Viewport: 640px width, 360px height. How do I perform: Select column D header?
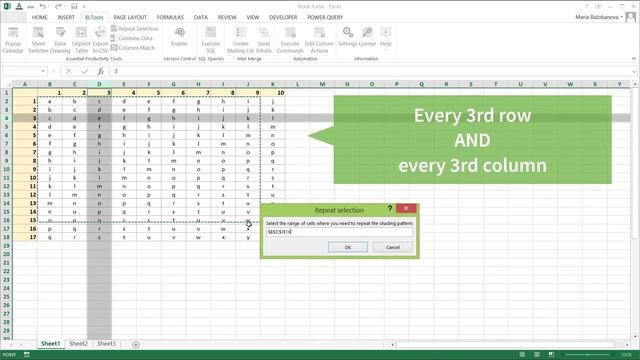pyautogui.click(x=99, y=84)
